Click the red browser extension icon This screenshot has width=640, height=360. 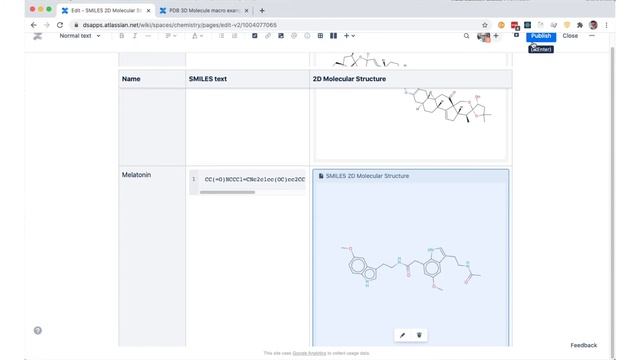(515, 26)
